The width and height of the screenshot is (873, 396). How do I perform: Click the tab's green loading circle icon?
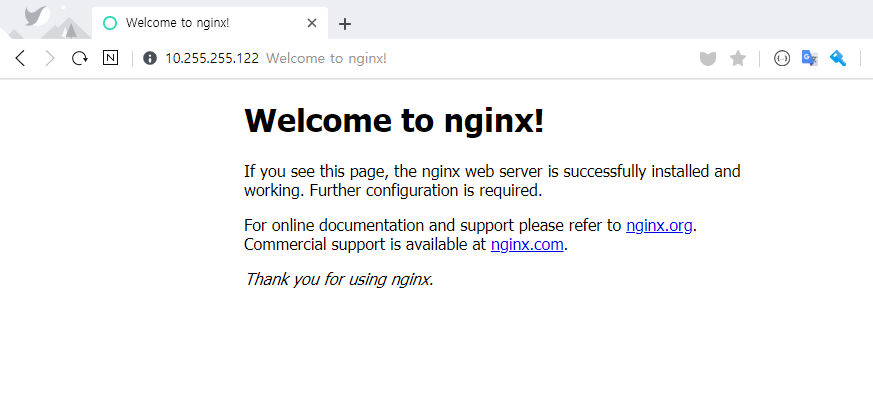[110, 23]
